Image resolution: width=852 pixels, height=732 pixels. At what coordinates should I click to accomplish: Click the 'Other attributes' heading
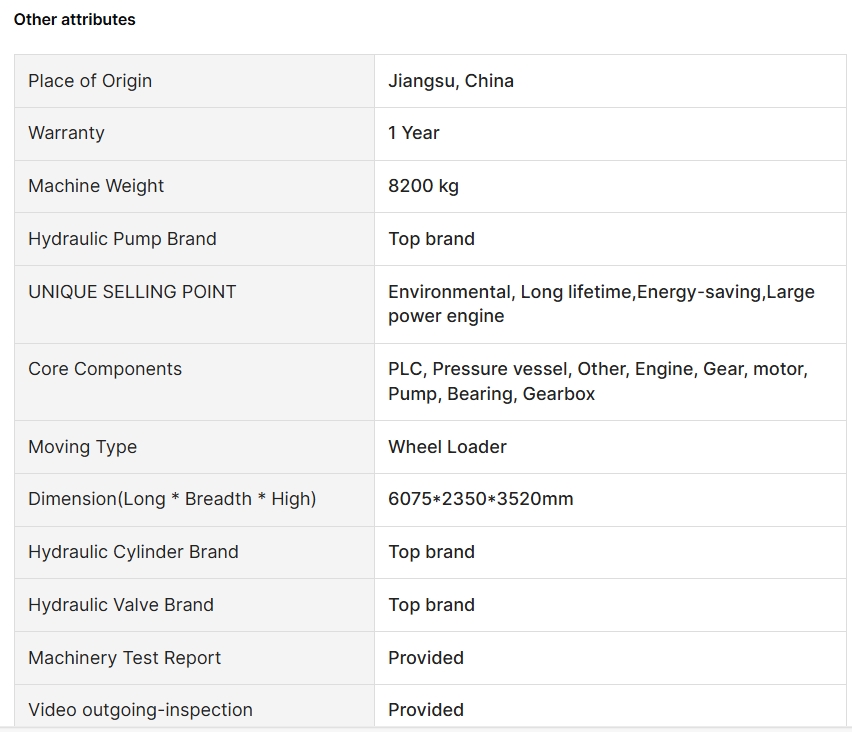75,19
